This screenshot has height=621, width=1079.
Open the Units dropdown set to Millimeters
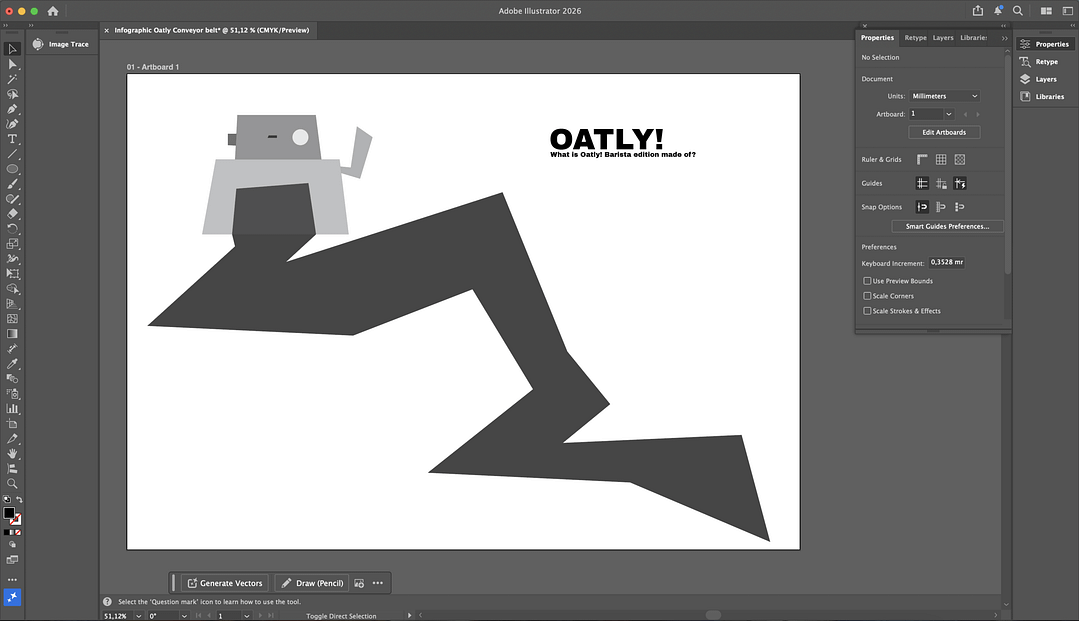click(x=944, y=96)
